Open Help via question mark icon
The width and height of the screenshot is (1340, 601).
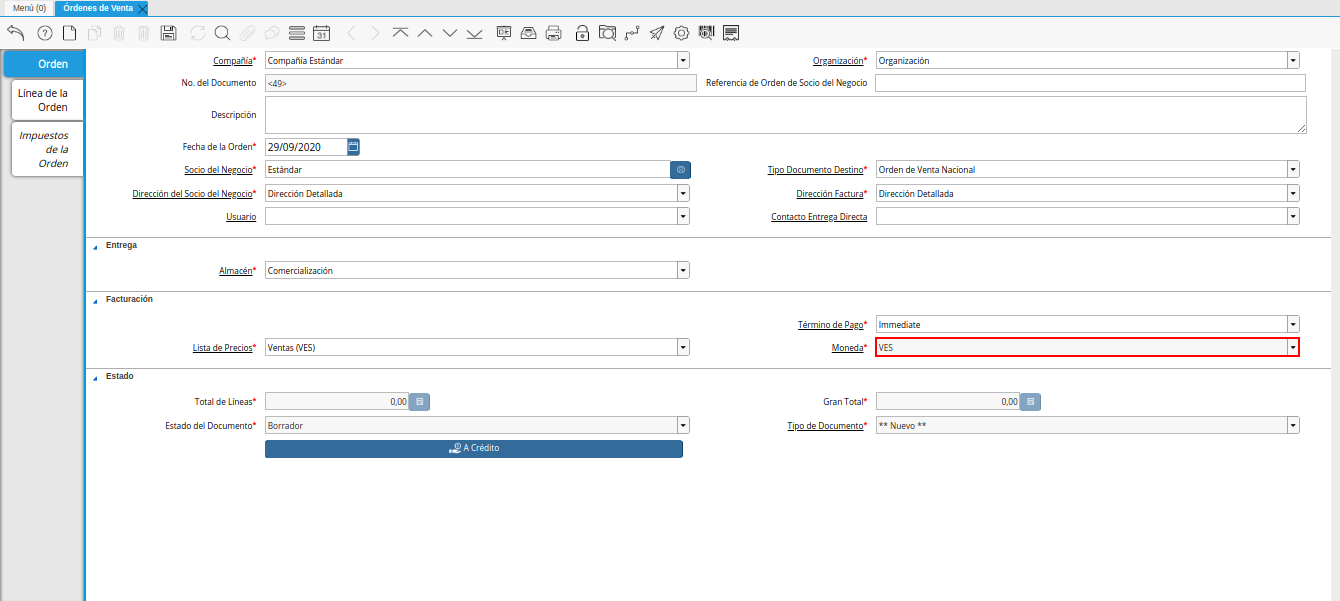tap(44, 33)
